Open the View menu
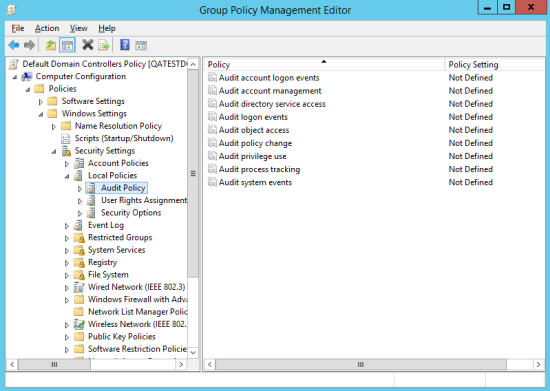The width and height of the screenshot is (550, 391). tap(79, 28)
